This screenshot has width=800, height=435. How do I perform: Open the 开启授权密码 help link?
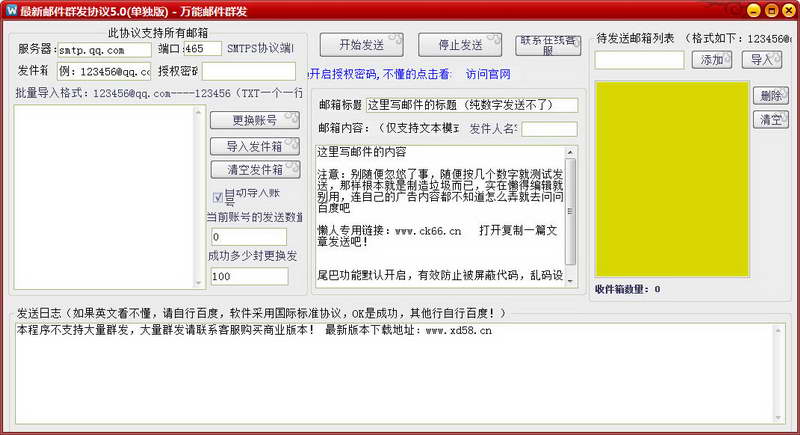point(380,74)
